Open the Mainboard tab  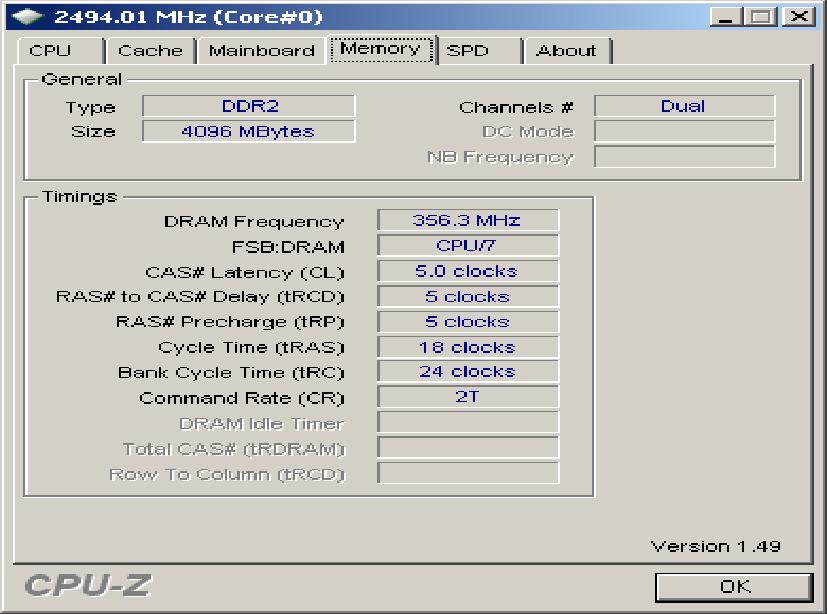262,51
